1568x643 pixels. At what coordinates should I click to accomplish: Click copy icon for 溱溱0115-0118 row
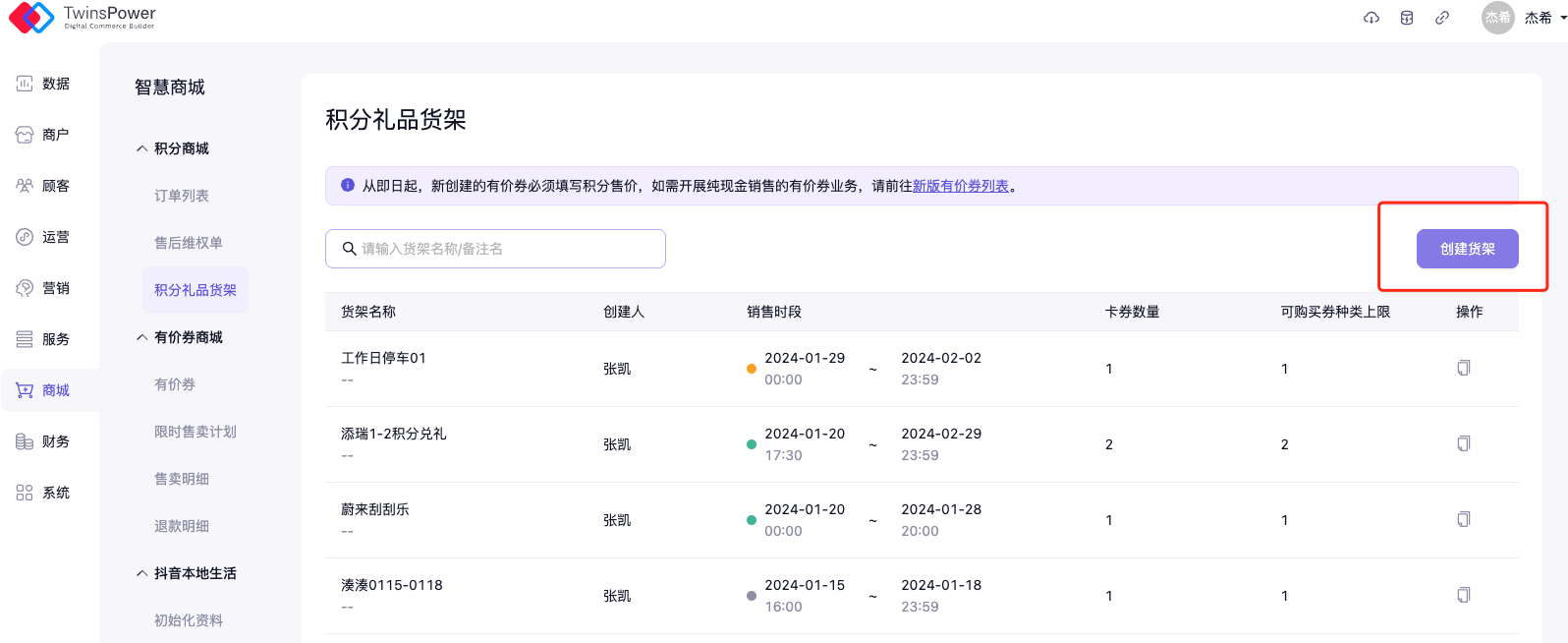[x=1463, y=595]
